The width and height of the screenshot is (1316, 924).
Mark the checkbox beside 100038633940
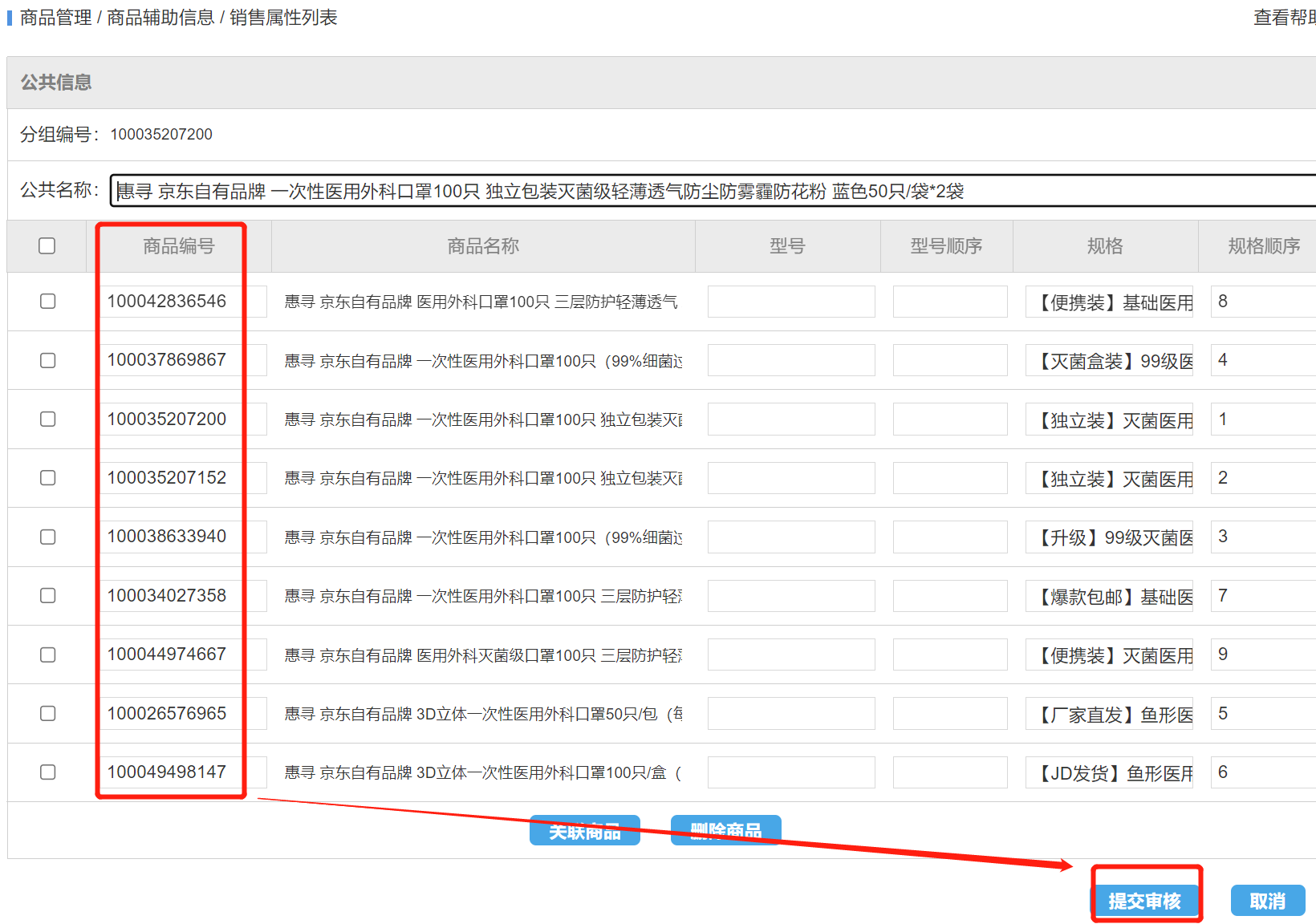48,537
